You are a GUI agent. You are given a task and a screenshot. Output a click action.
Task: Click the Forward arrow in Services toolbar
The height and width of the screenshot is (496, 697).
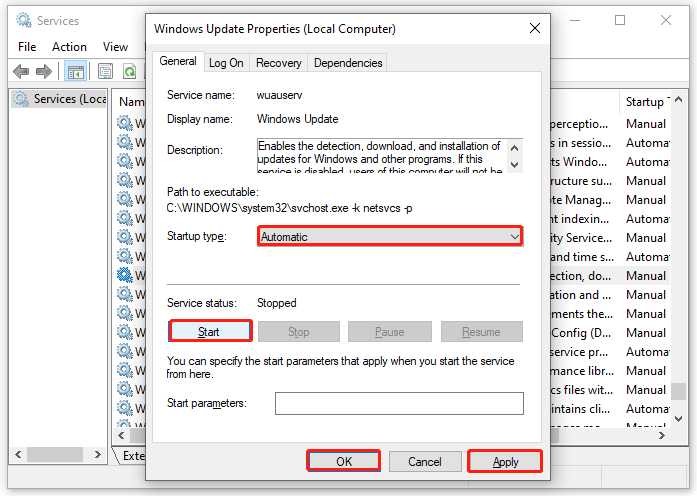click(45, 71)
